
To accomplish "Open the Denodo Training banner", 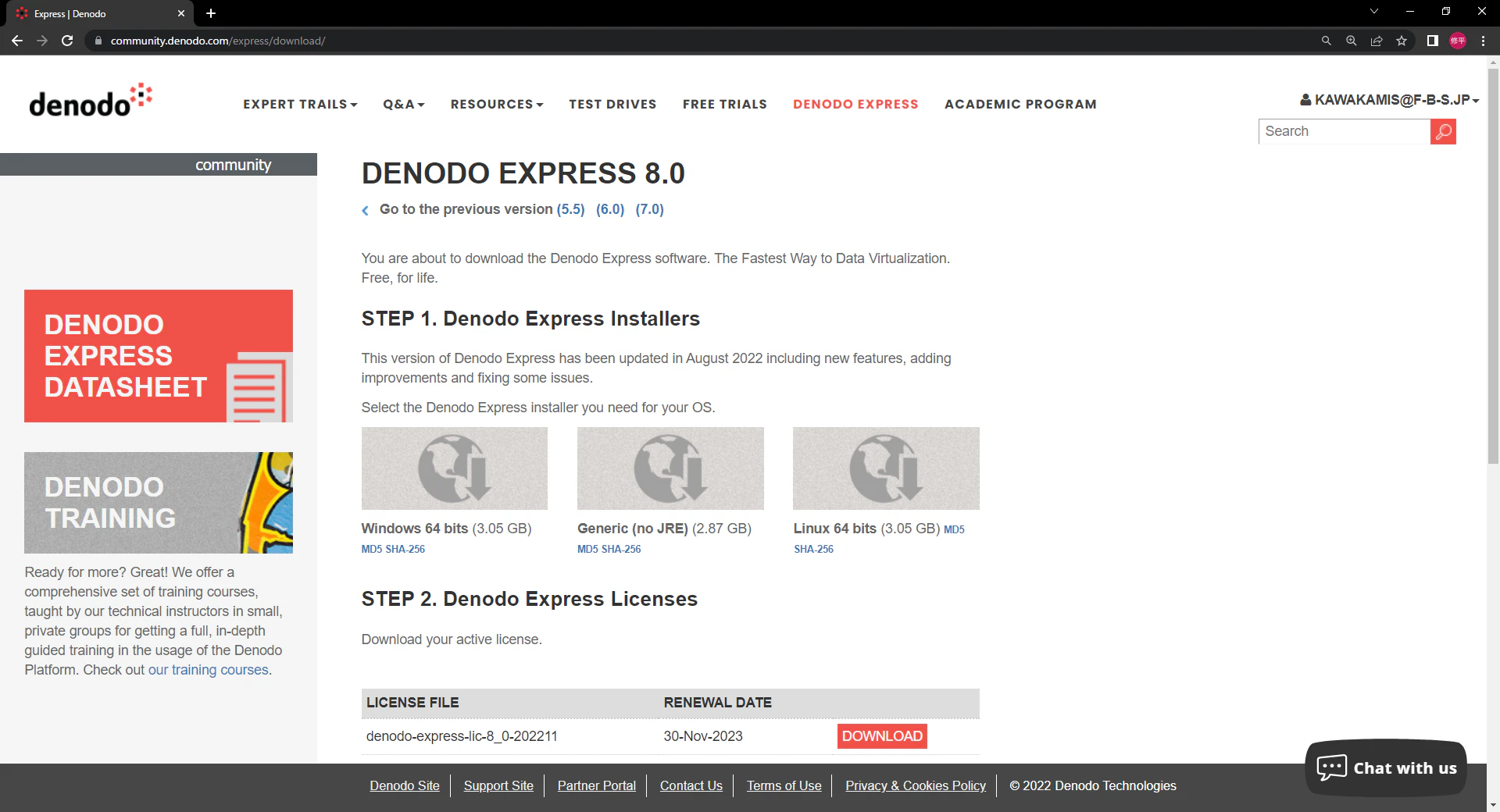I will [159, 503].
